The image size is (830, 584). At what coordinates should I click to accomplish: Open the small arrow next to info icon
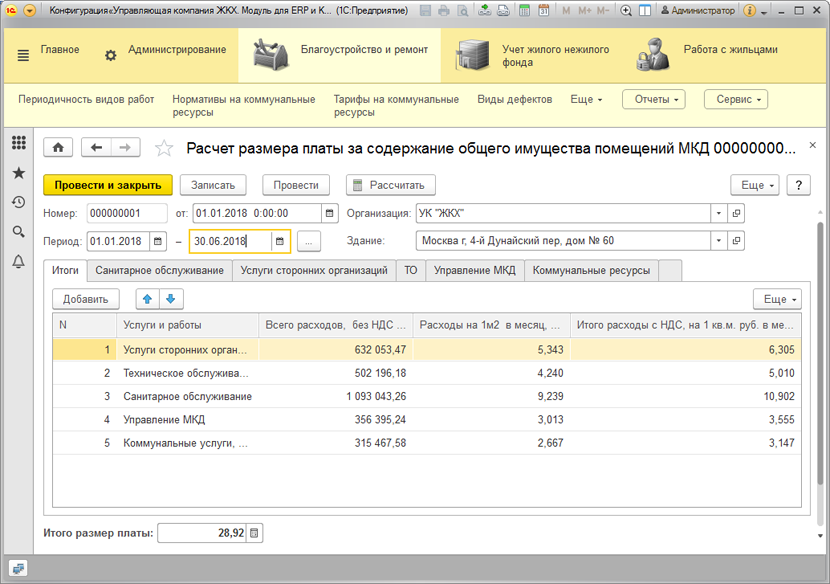click(763, 12)
